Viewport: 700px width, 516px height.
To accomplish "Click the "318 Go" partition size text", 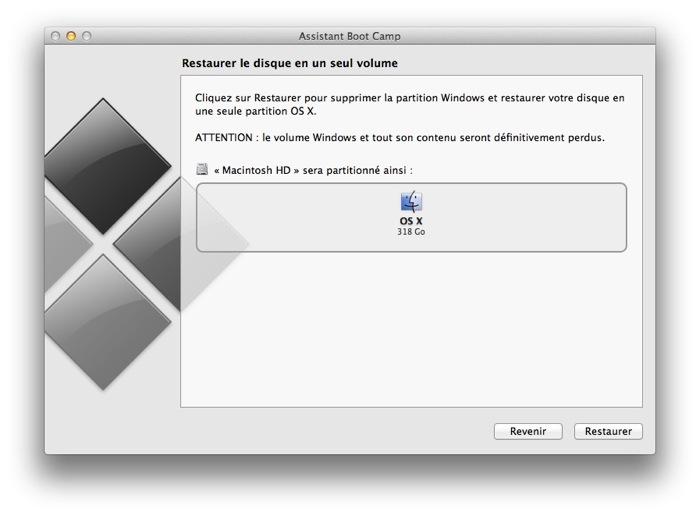I will [x=411, y=232].
